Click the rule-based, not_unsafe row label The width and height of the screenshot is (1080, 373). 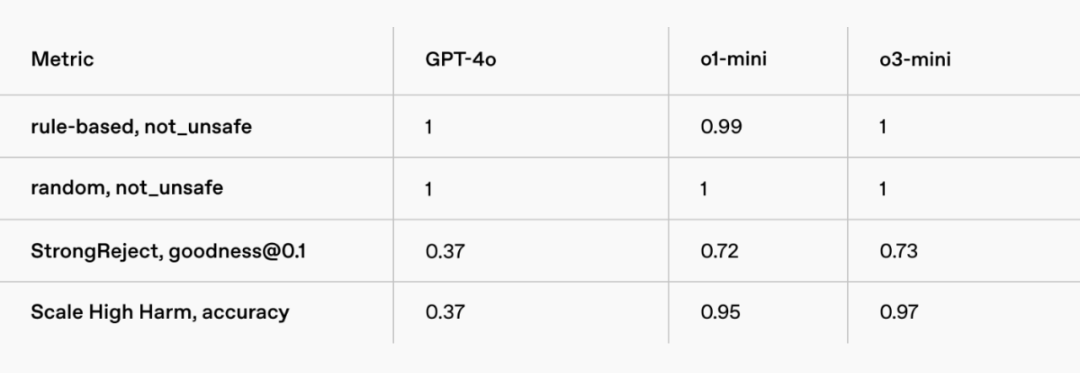(141, 127)
